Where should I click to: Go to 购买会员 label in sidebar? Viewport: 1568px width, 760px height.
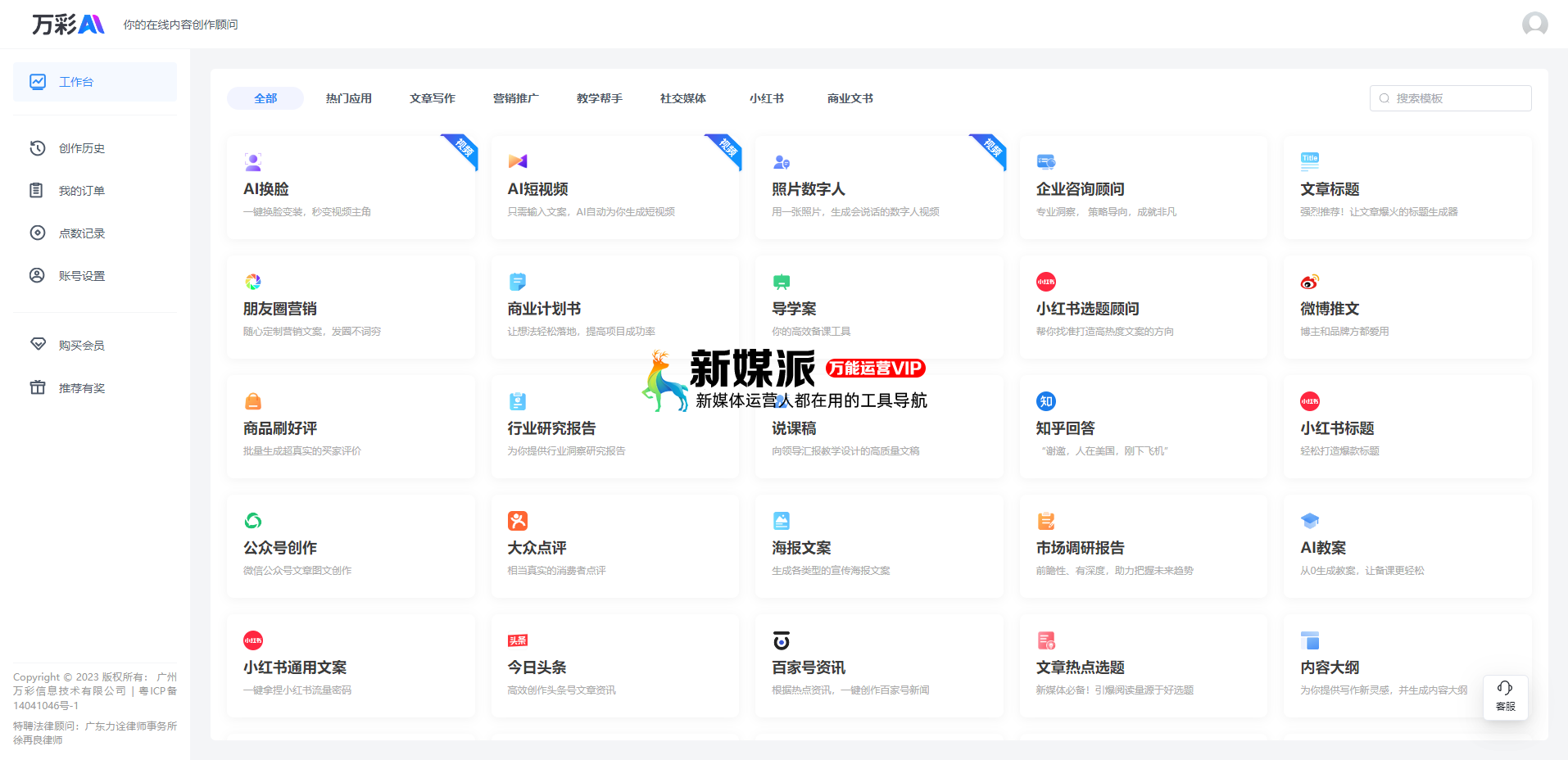pos(82,346)
